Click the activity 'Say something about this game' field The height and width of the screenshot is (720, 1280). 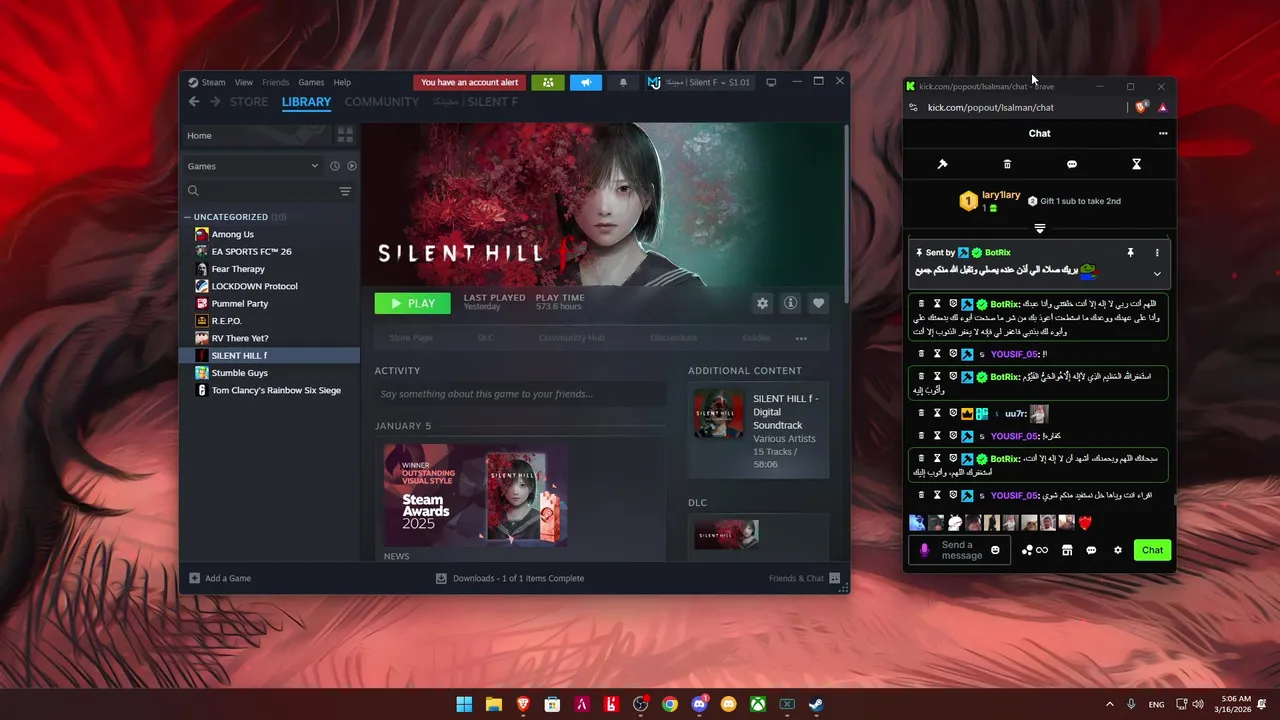519,394
